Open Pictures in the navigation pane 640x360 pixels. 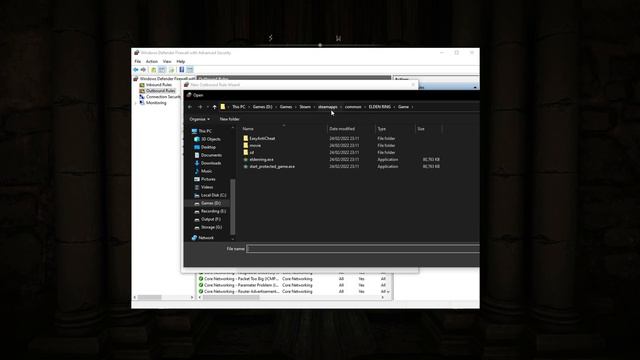pos(208,179)
